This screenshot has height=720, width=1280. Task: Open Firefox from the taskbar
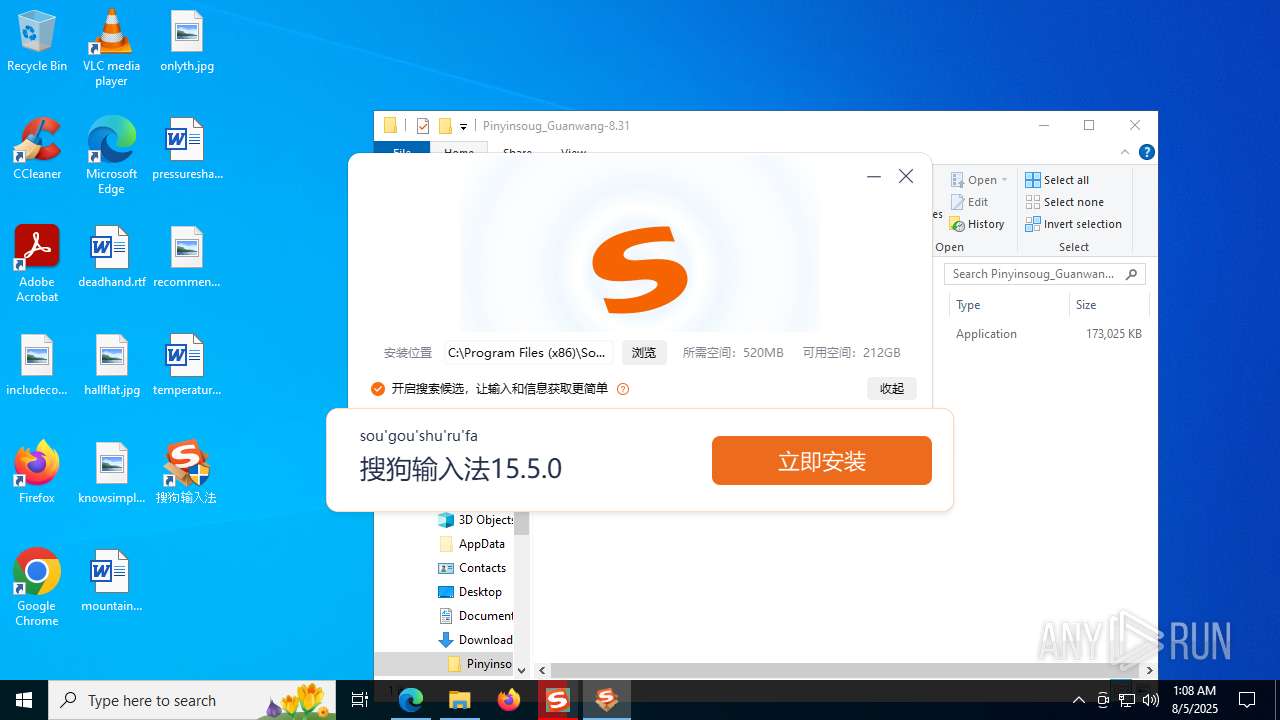pos(508,700)
